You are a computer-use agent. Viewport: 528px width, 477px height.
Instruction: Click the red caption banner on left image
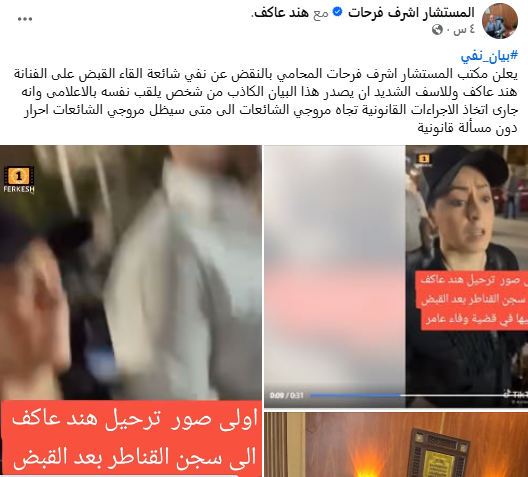point(132,438)
